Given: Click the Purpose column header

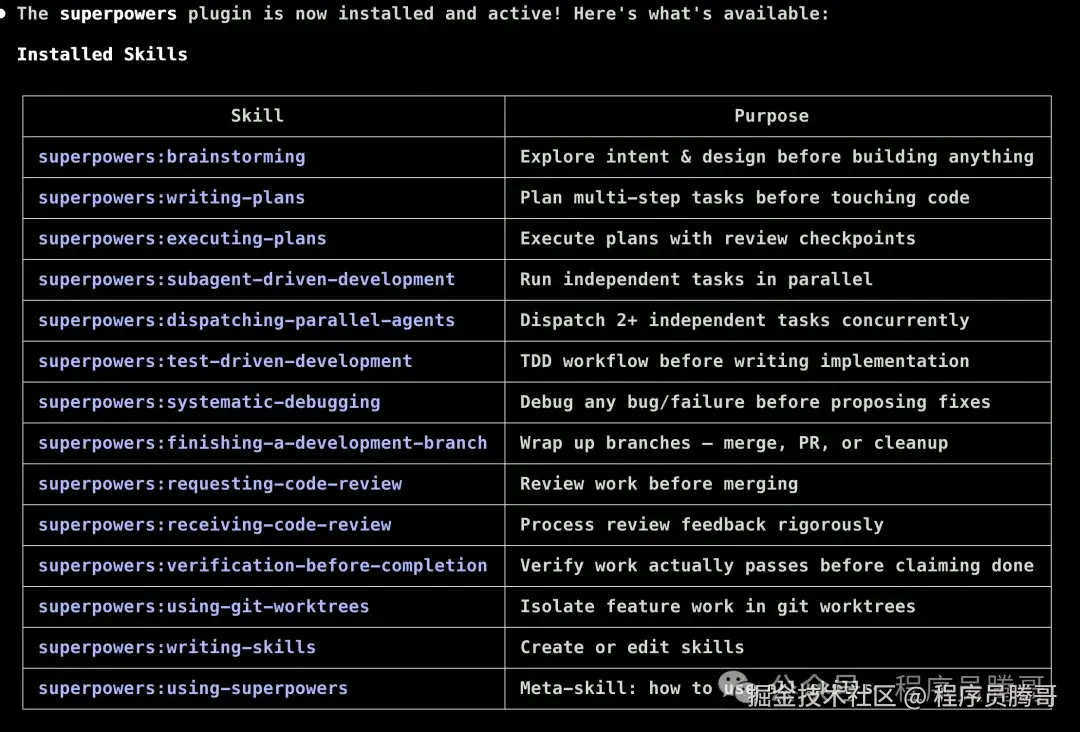Looking at the screenshot, I should [x=771, y=116].
